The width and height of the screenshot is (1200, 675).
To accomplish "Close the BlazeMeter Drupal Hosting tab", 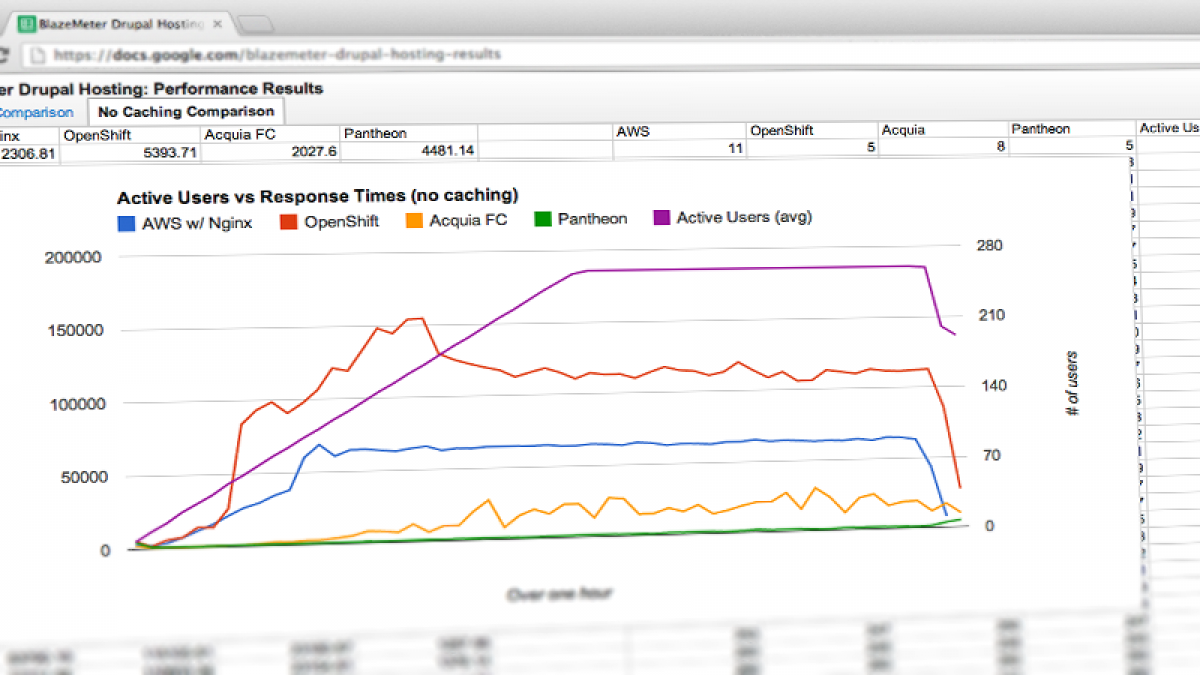I will (215, 22).
